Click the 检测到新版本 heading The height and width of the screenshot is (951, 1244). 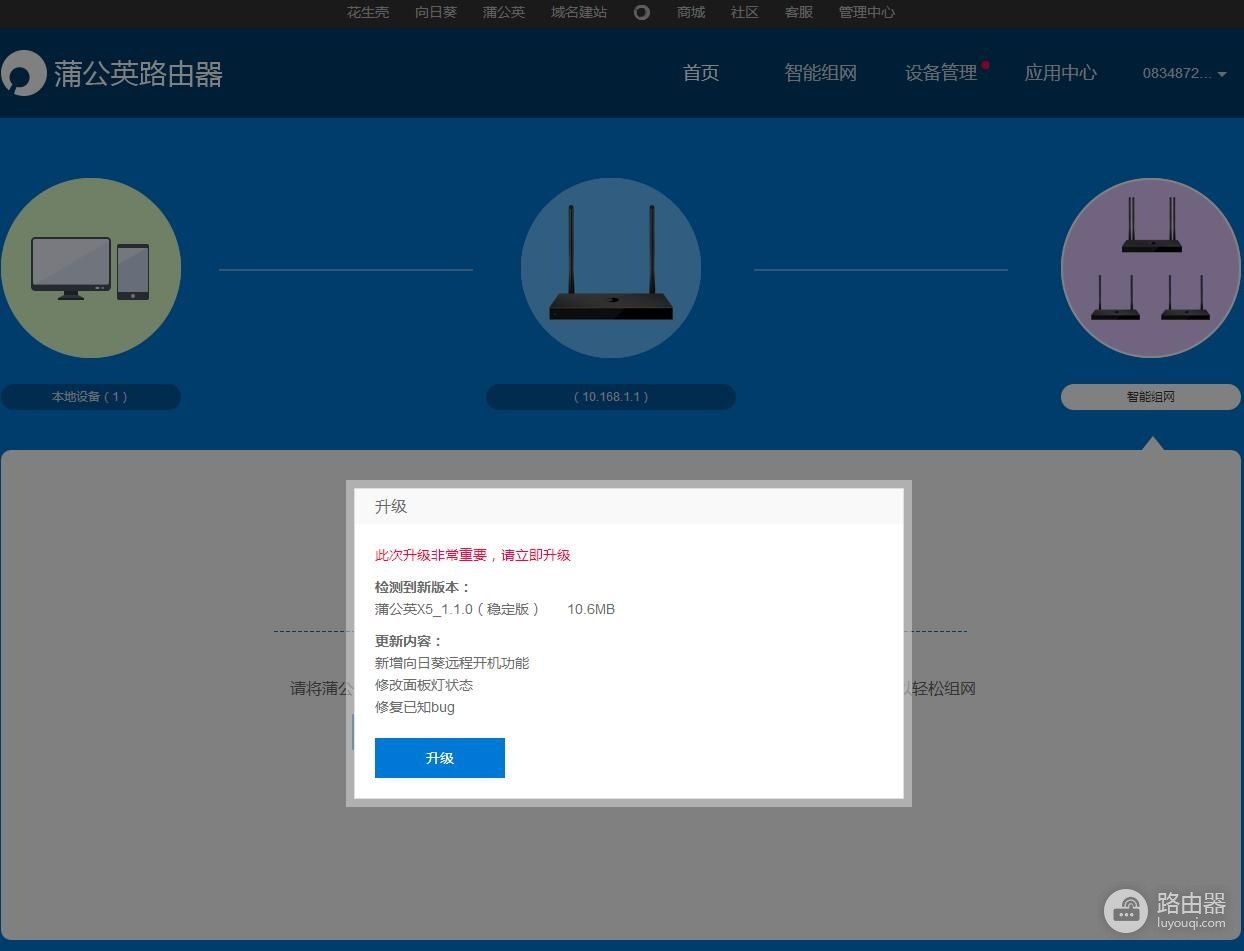point(422,587)
